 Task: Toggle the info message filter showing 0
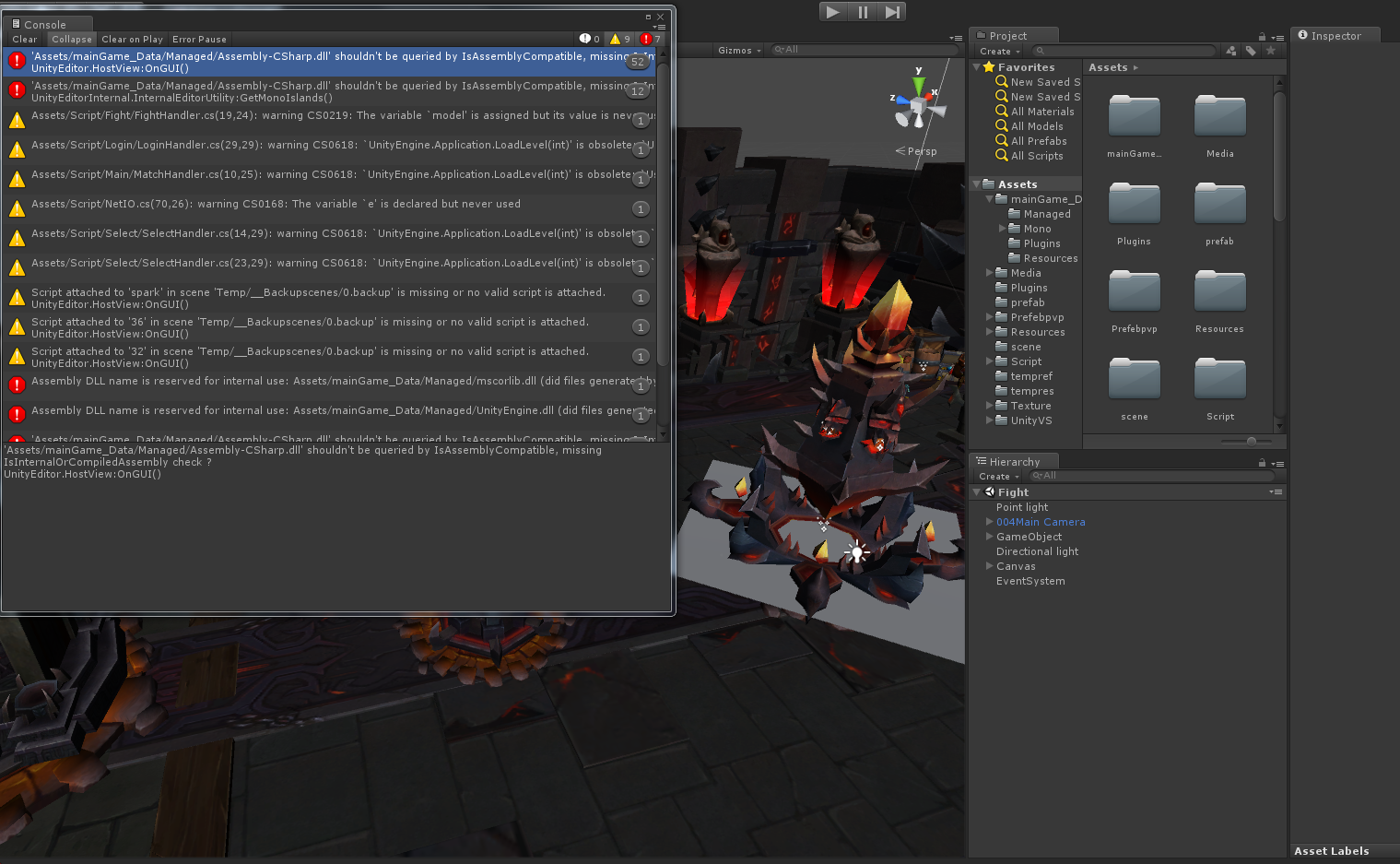(590, 39)
